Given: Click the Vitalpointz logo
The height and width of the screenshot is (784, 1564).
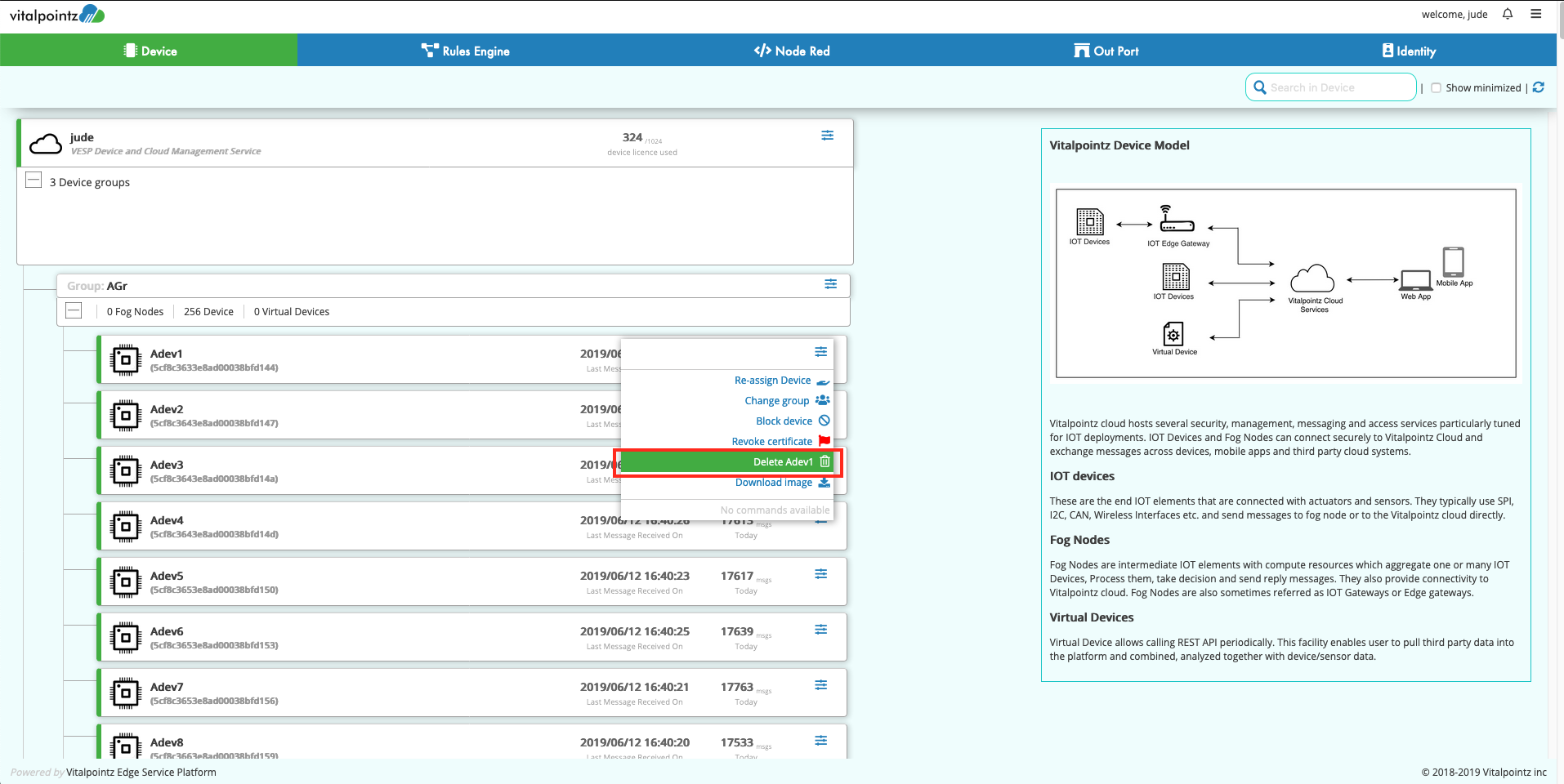Looking at the screenshot, I should 57,14.
